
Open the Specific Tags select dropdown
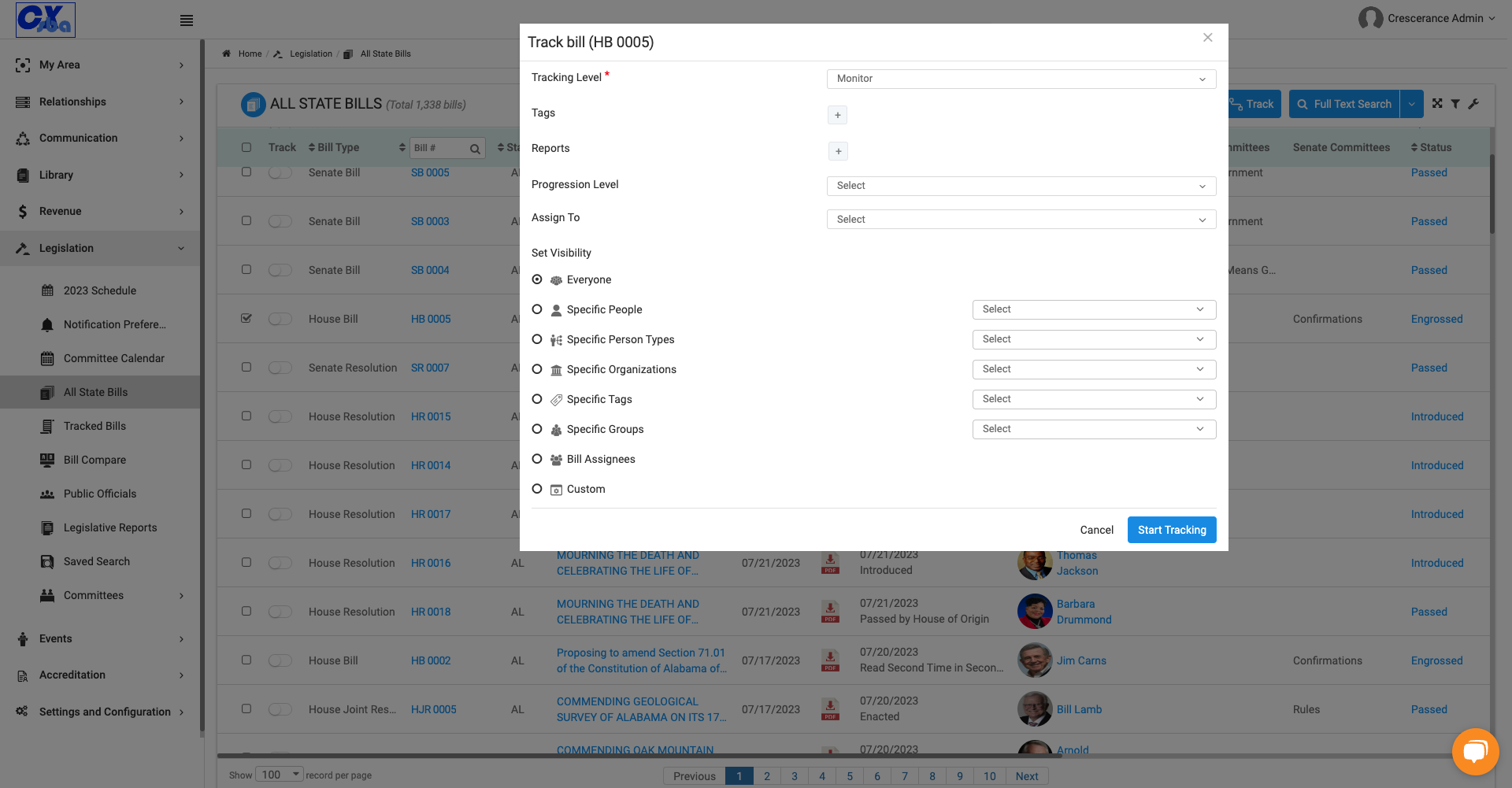[x=1094, y=399]
